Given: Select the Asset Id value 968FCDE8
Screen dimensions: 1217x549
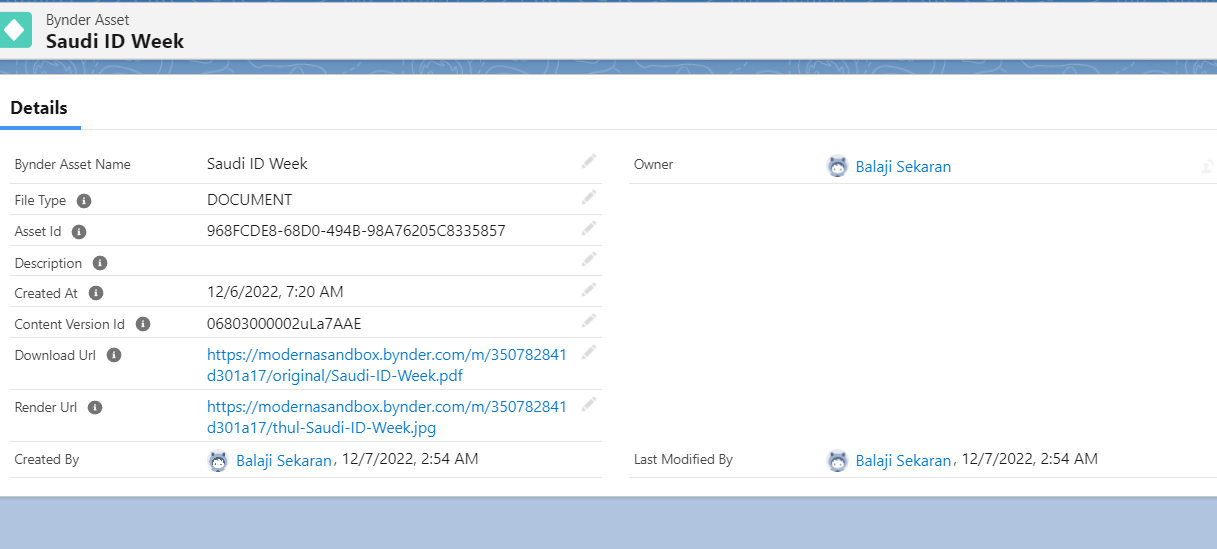Looking at the screenshot, I should tap(356, 231).
